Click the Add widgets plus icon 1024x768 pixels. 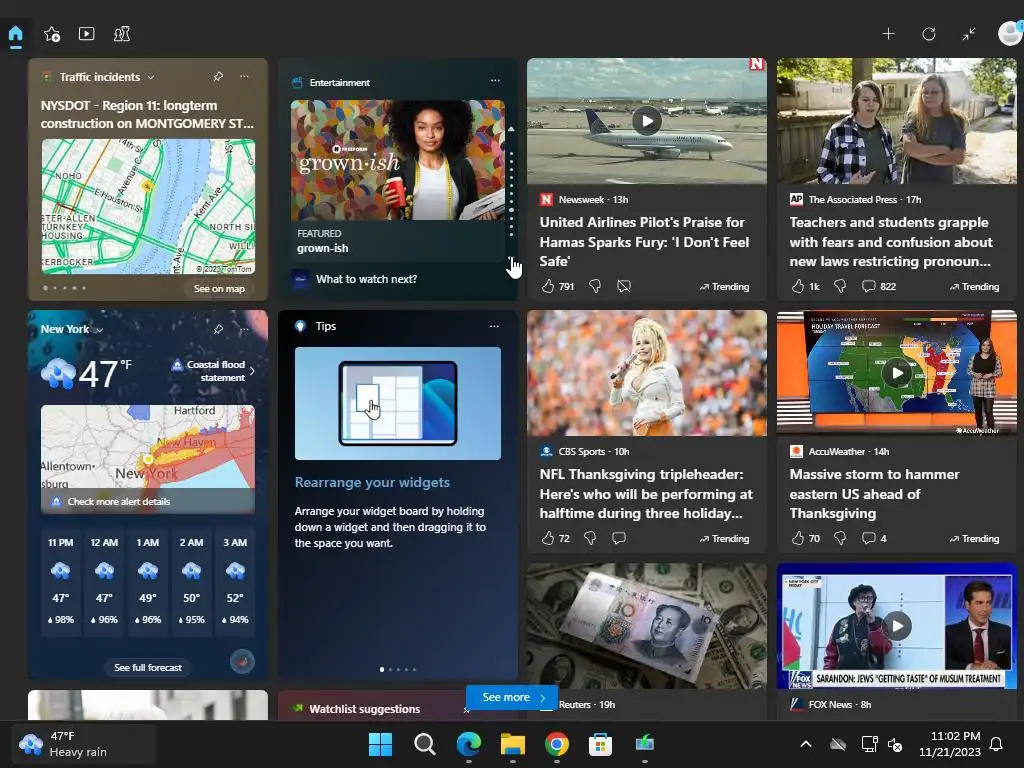(x=888, y=34)
